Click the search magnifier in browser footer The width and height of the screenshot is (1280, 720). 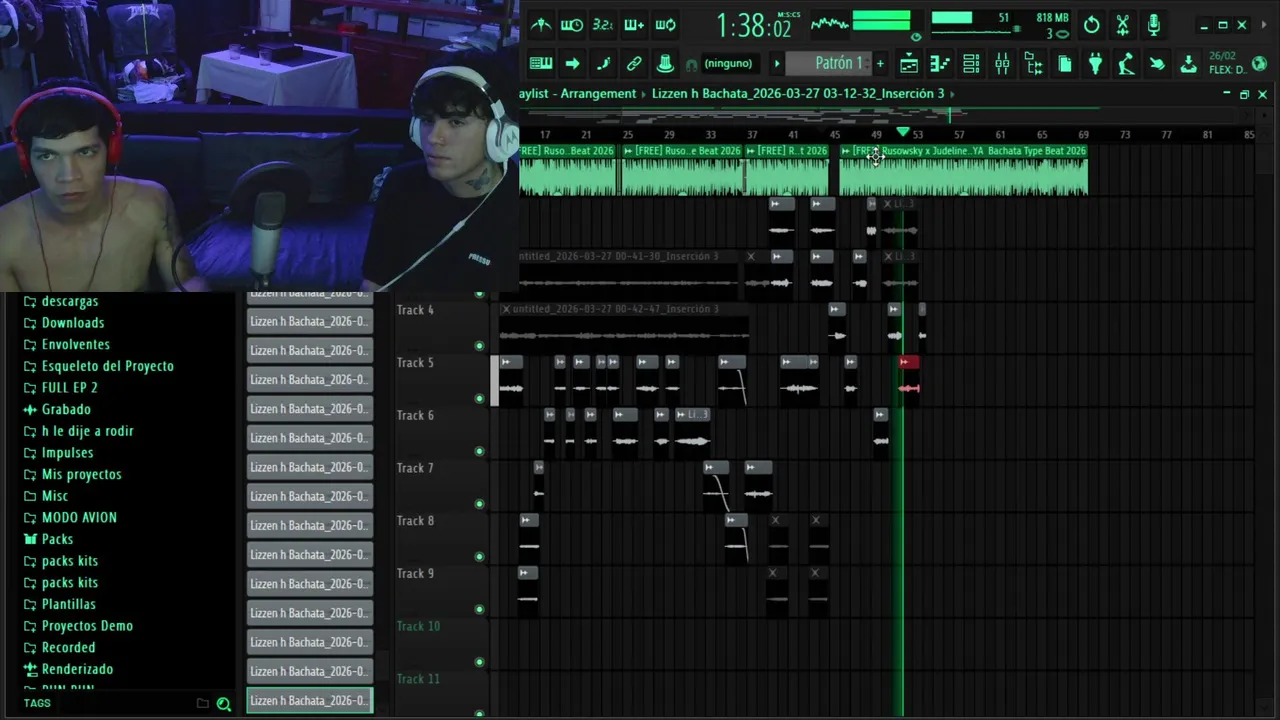(224, 704)
